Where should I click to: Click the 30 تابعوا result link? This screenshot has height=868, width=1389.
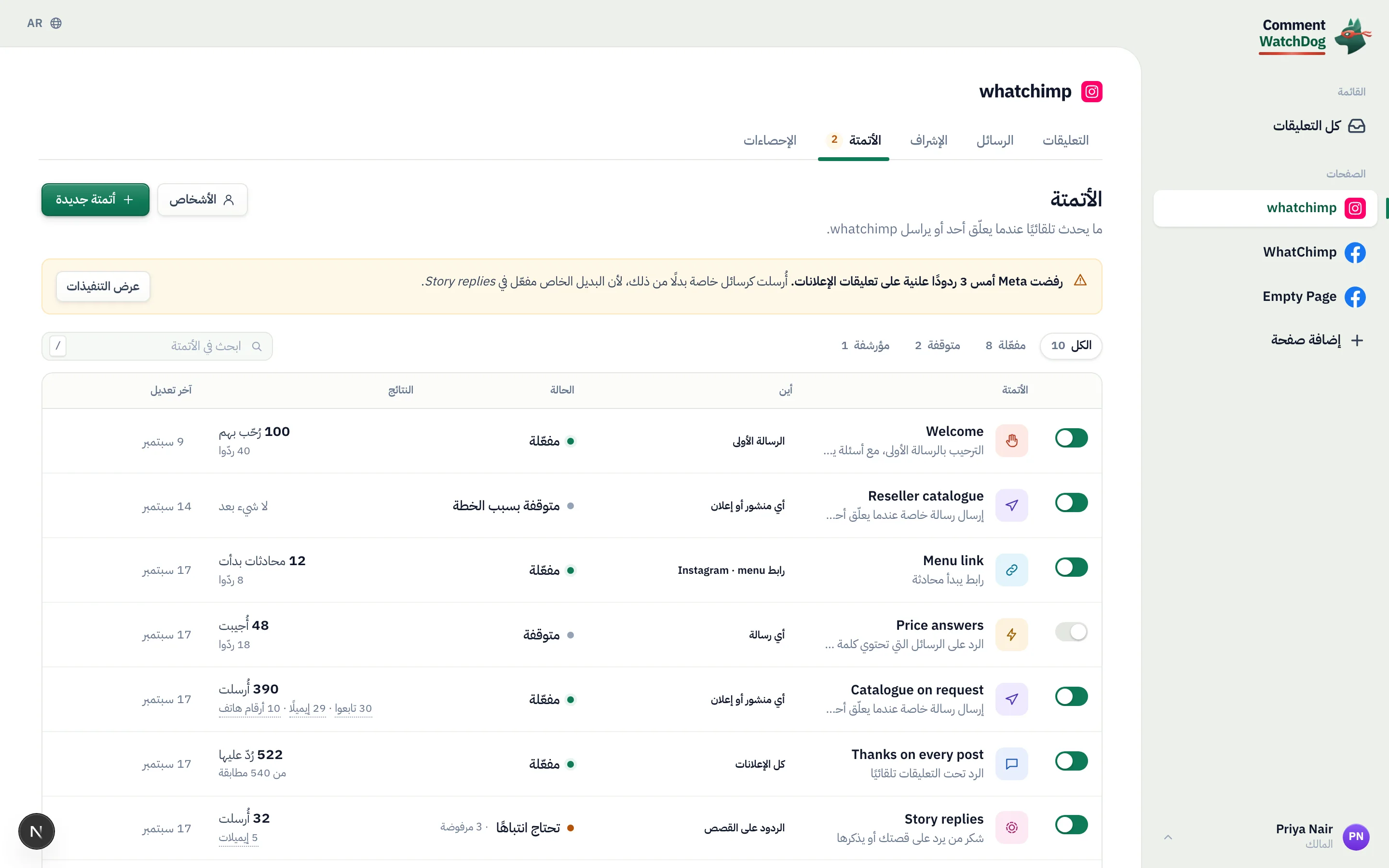pyautogui.click(x=353, y=709)
